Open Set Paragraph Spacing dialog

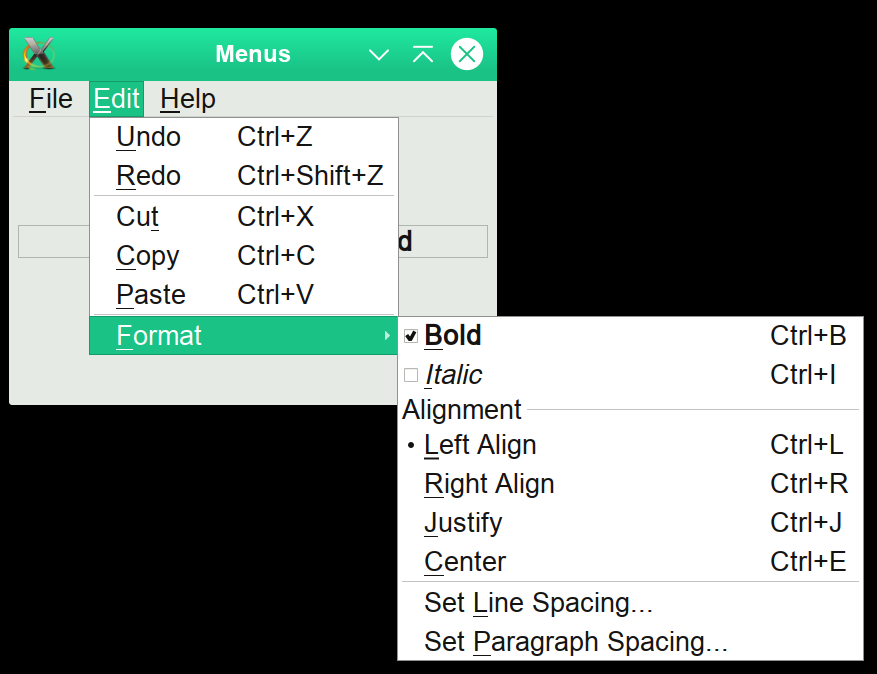575,641
